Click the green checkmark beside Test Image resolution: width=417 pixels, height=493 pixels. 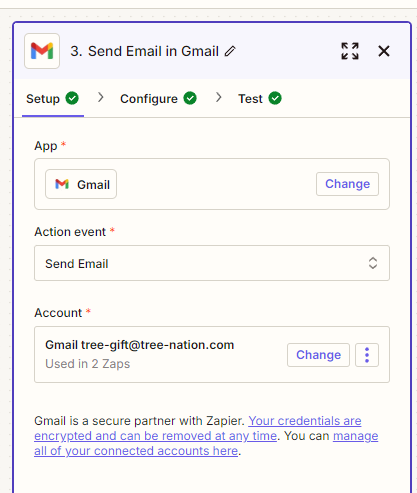click(x=275, y=98)
